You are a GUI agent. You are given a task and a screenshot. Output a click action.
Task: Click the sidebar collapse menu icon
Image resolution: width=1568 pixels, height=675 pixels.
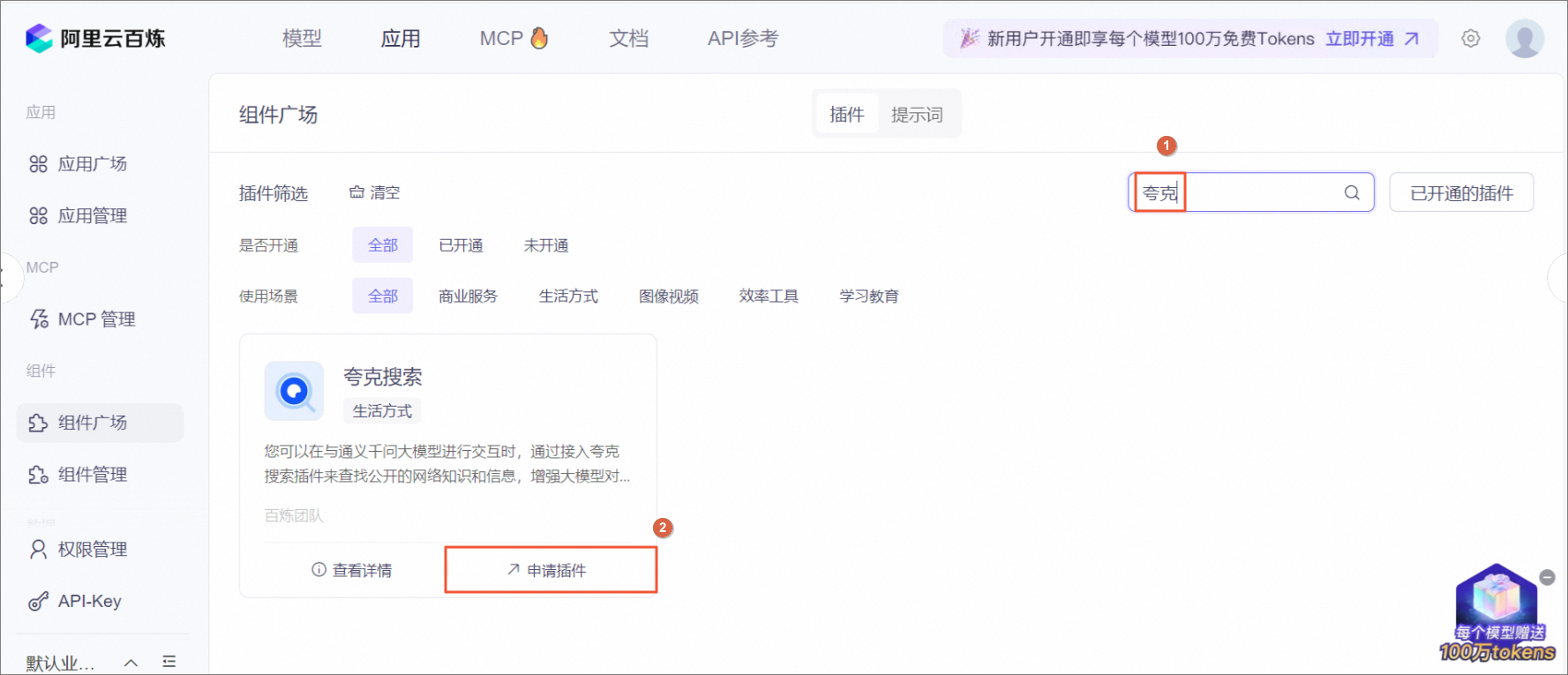pyautogui.click(x=169, y=662)
